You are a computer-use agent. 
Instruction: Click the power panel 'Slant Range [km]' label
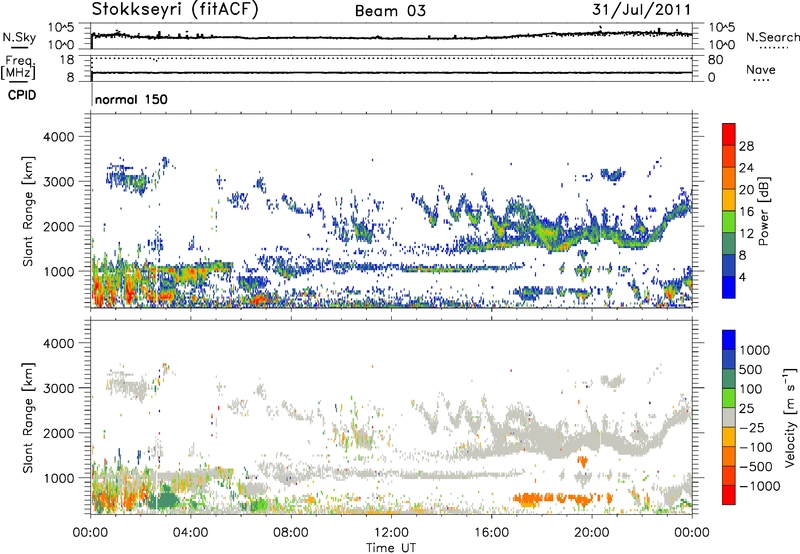click(28, 211)
